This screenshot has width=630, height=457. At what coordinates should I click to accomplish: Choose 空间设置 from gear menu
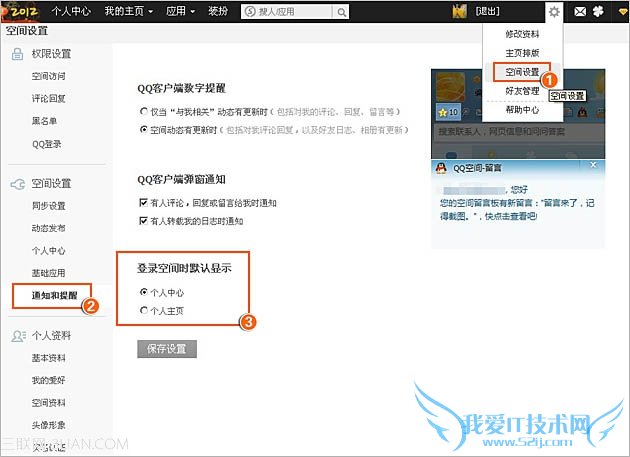(522, 72)
